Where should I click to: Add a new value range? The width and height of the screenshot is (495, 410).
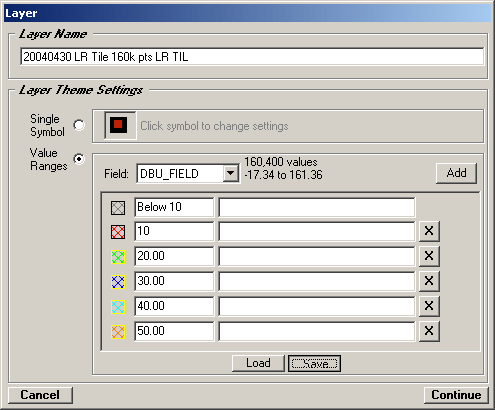(456, 173)
